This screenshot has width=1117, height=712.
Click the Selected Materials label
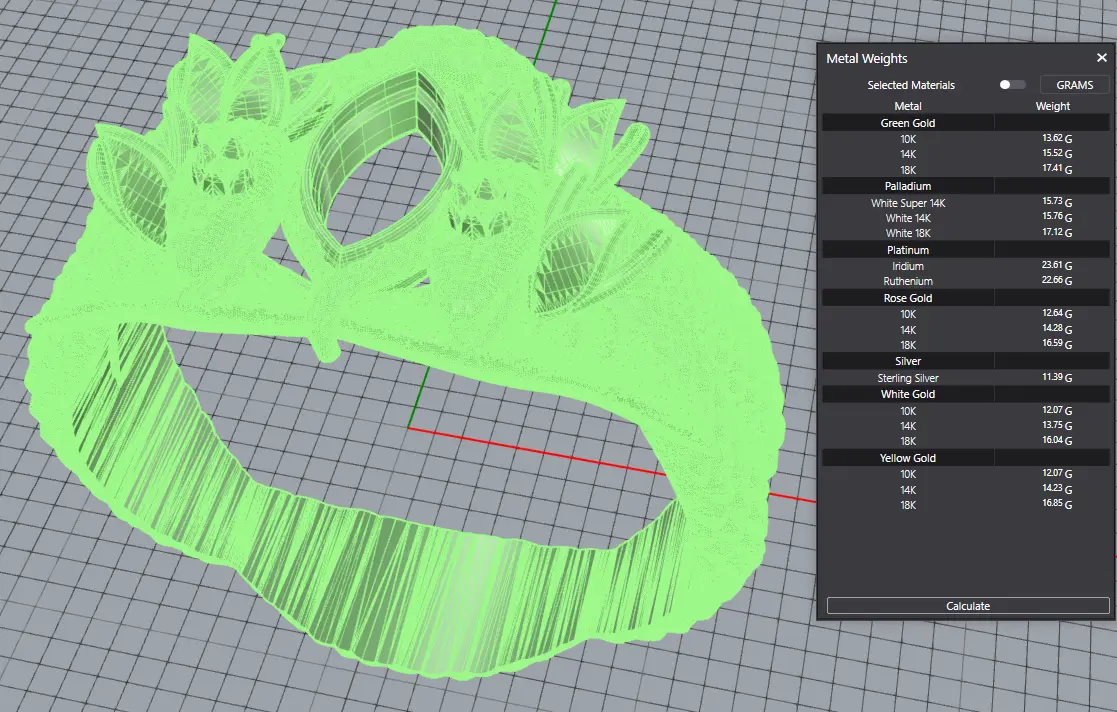coord(910,85)
